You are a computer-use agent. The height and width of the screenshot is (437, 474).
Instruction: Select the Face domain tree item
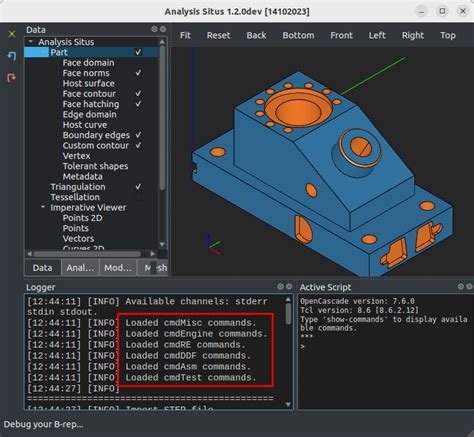point(88,62)
